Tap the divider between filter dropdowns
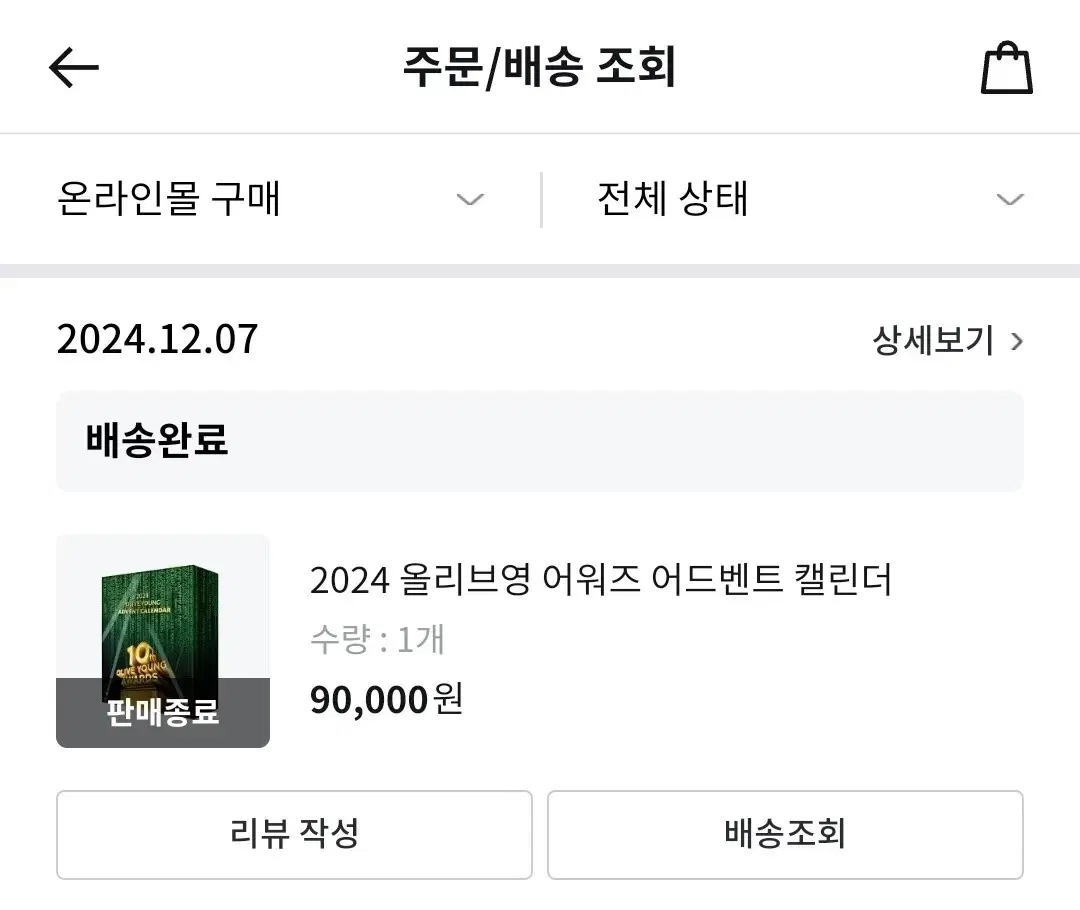The width and height of the screenshot is (1080, 910). 541,200
